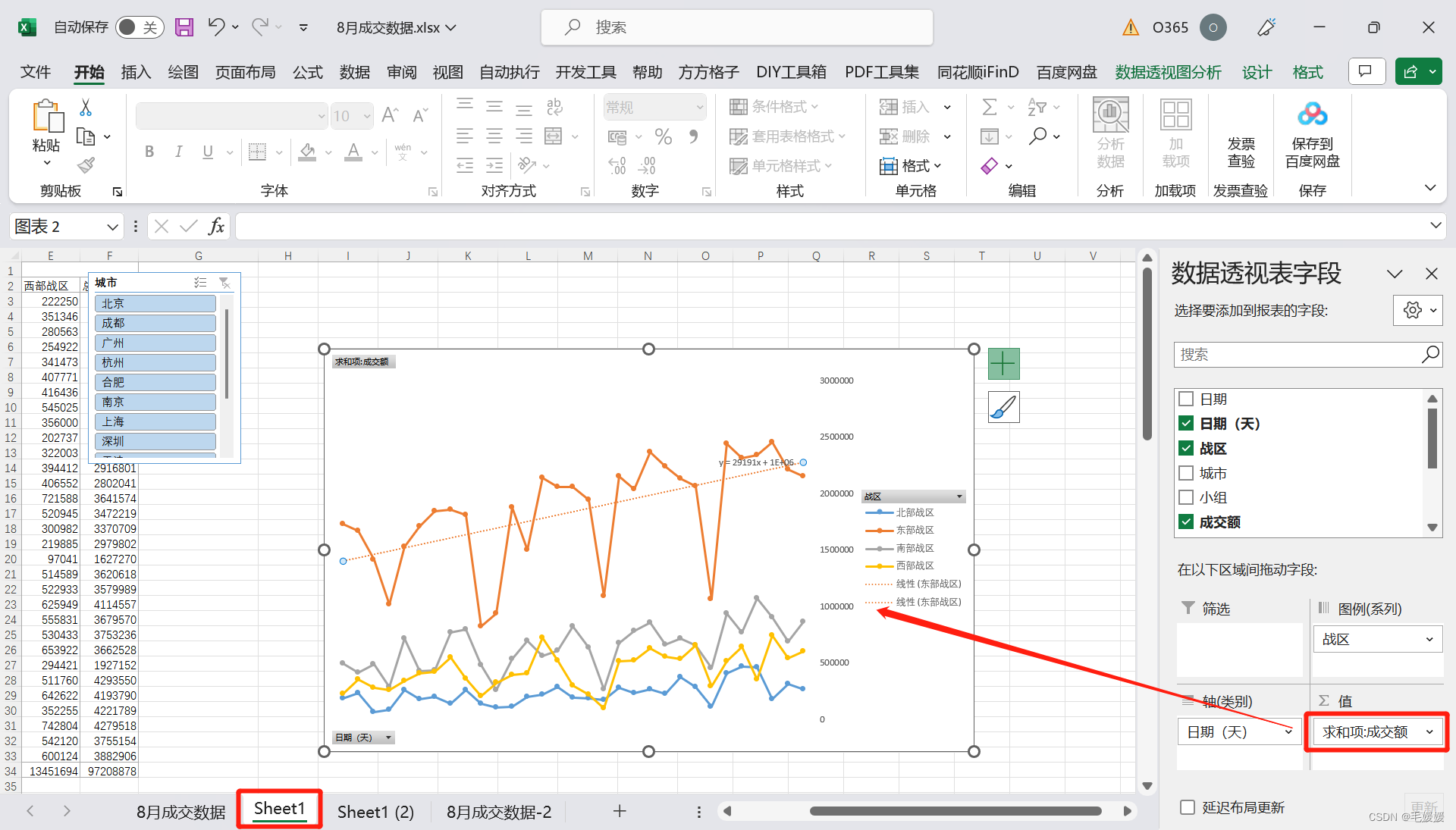Viewport: 1456px width, 830px height.
Task: Open the 日期 (天) axis field dropdown
Action: [x=1288, y=732]
